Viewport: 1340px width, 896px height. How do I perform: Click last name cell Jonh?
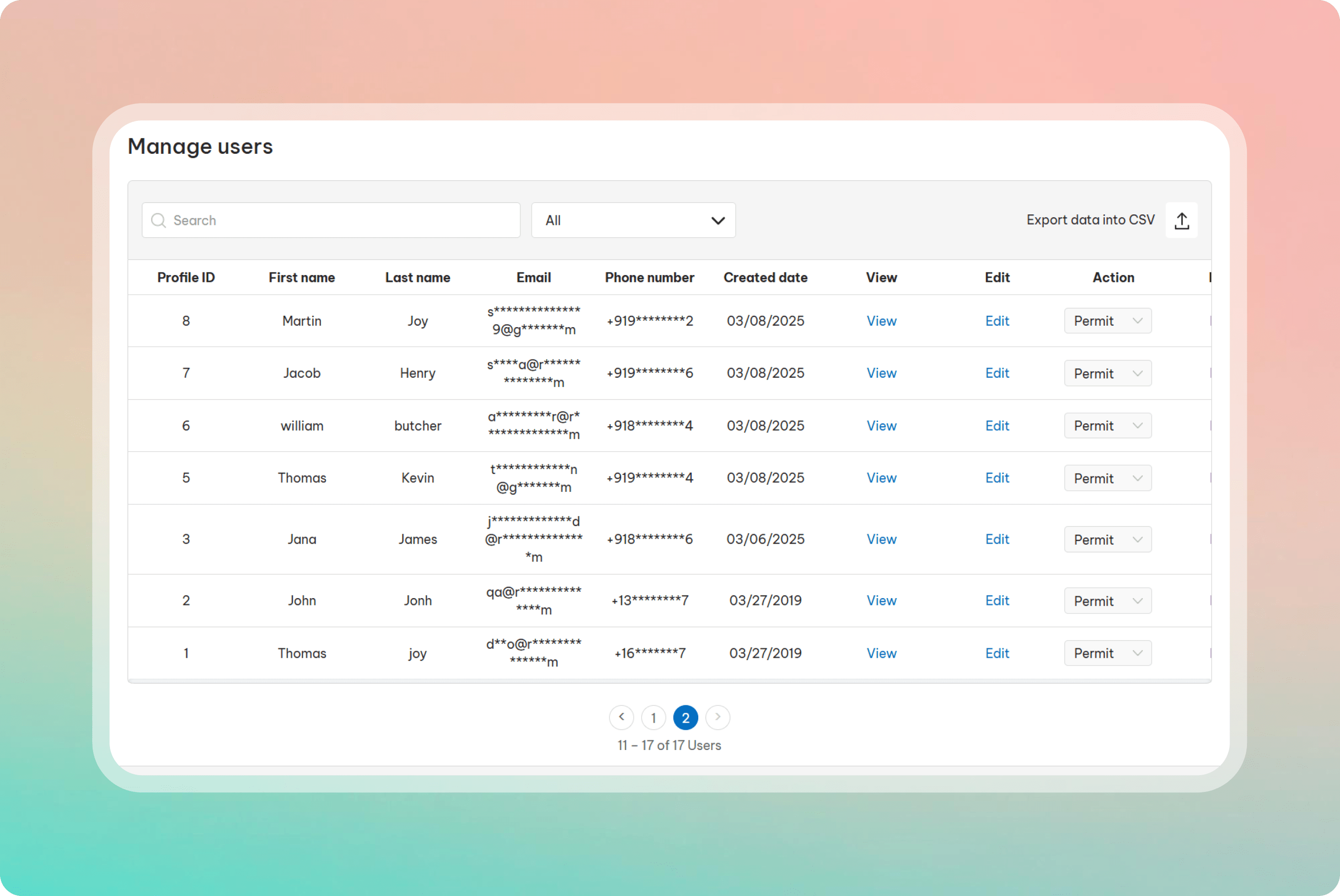[417, 600]
